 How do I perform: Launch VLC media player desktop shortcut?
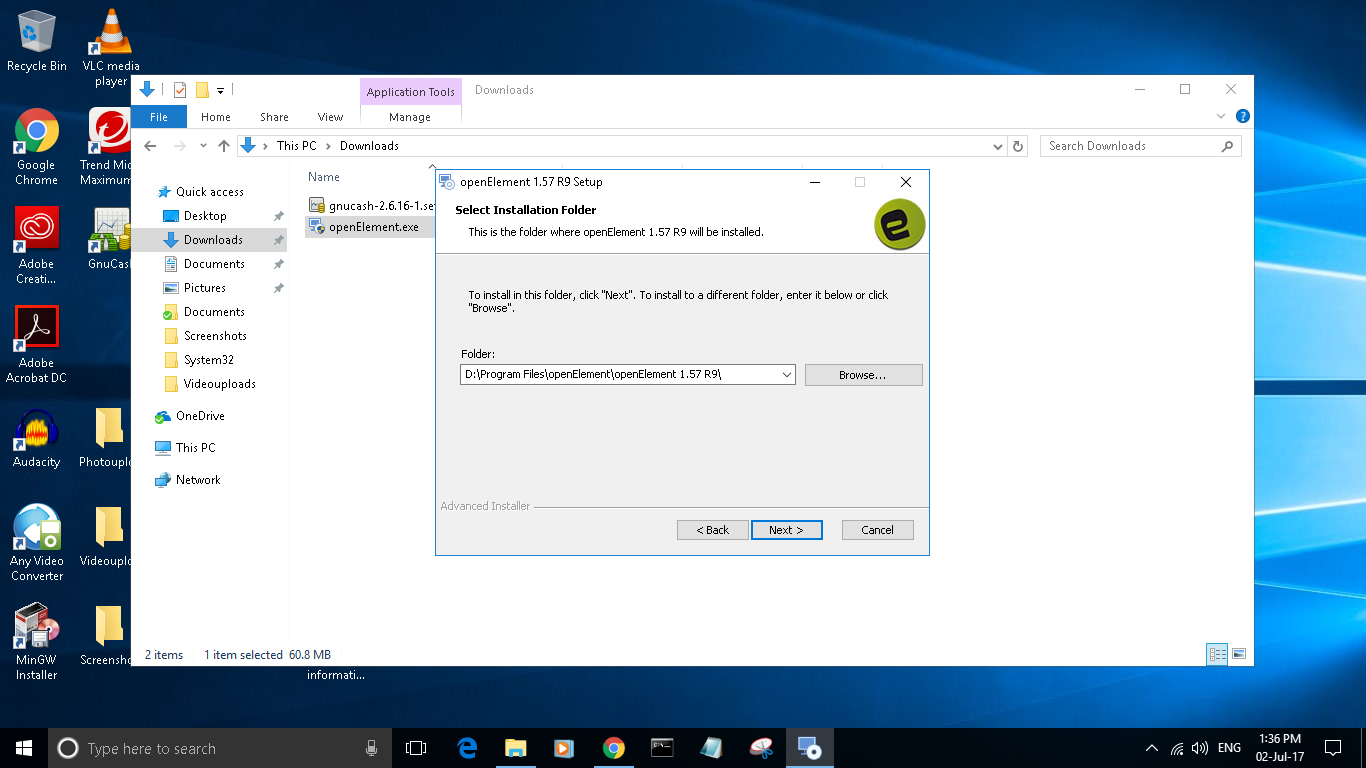pos(111,48)
